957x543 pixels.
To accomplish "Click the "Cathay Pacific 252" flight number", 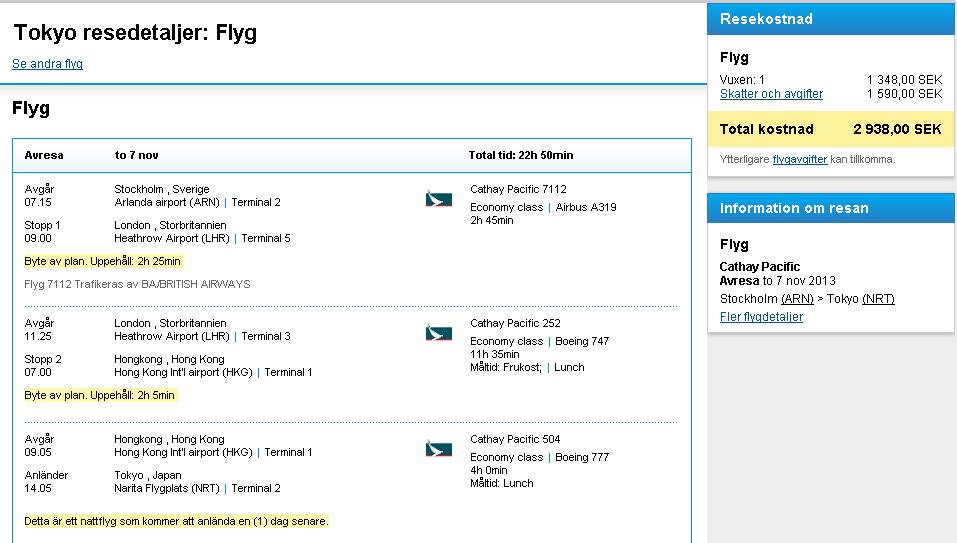I will coord(515,323).
